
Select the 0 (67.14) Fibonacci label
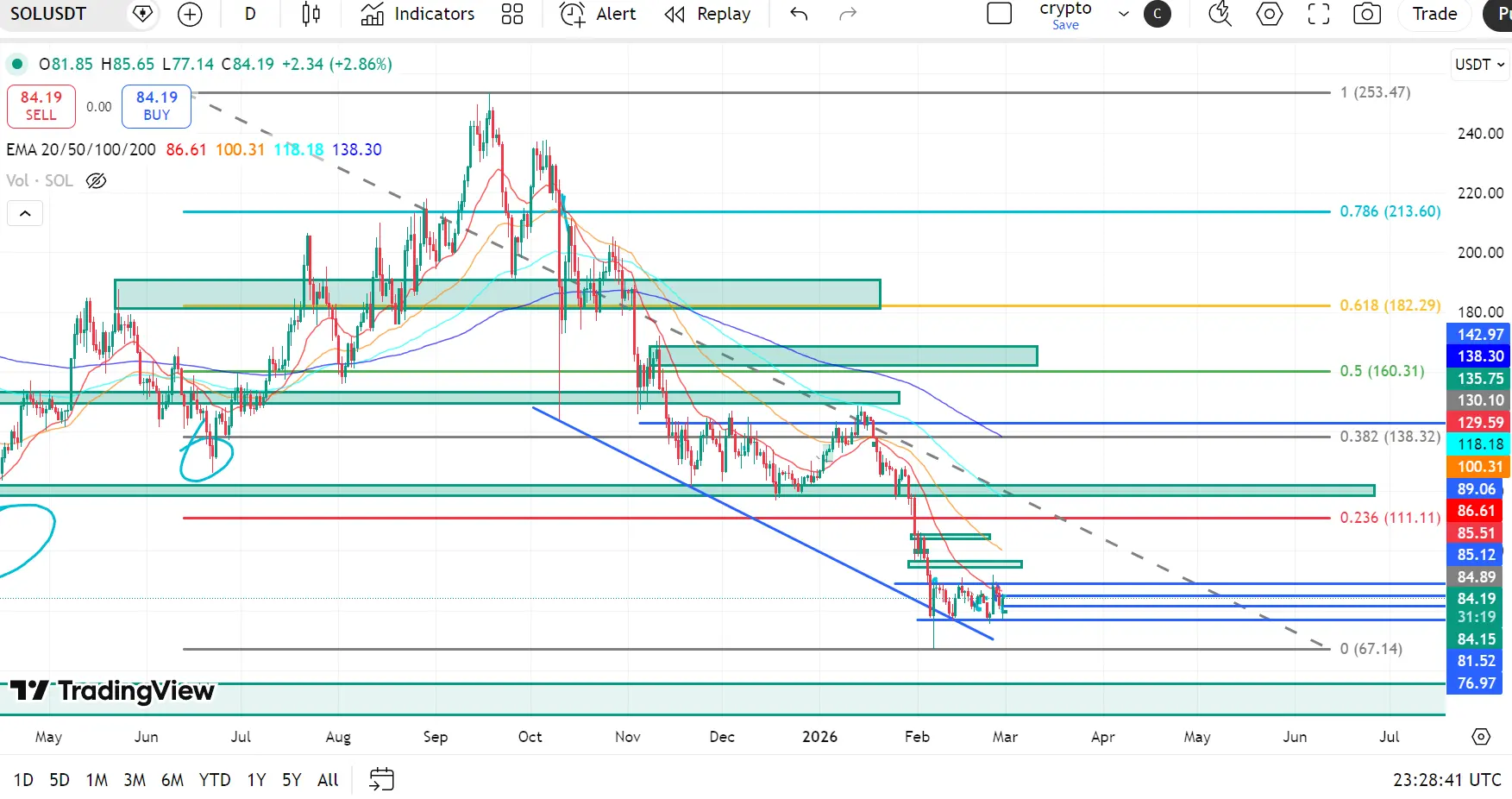1371,649
